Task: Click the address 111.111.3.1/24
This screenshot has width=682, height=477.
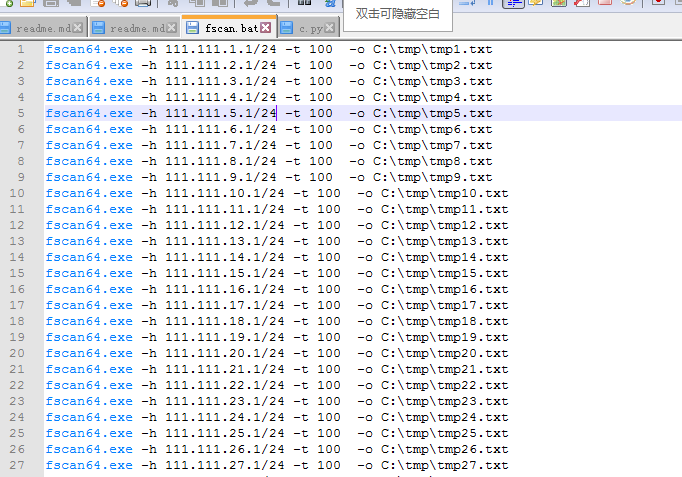Action: click(x=221, y=81)
